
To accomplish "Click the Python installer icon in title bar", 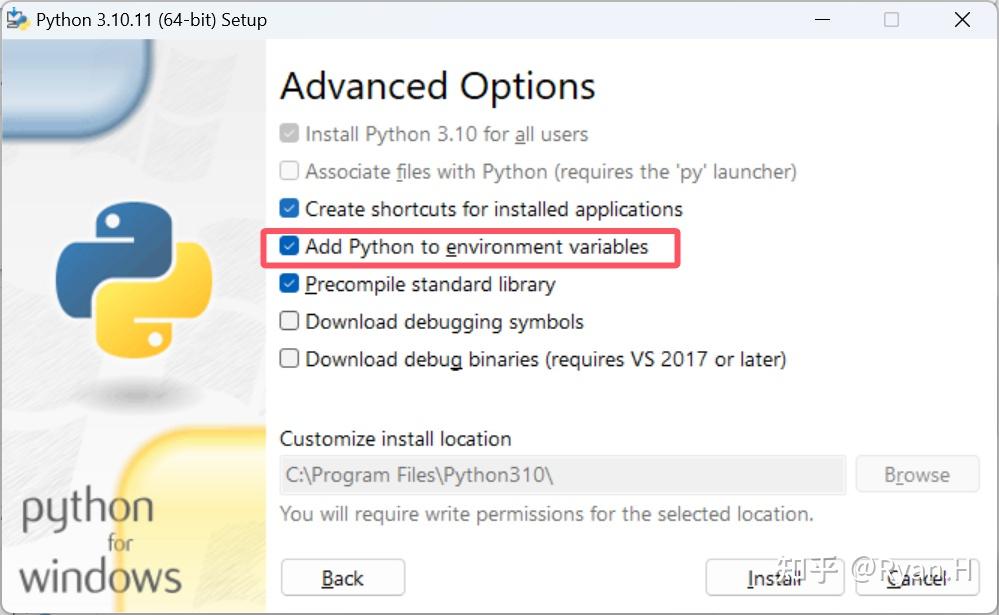I will [x=17, y=20].
